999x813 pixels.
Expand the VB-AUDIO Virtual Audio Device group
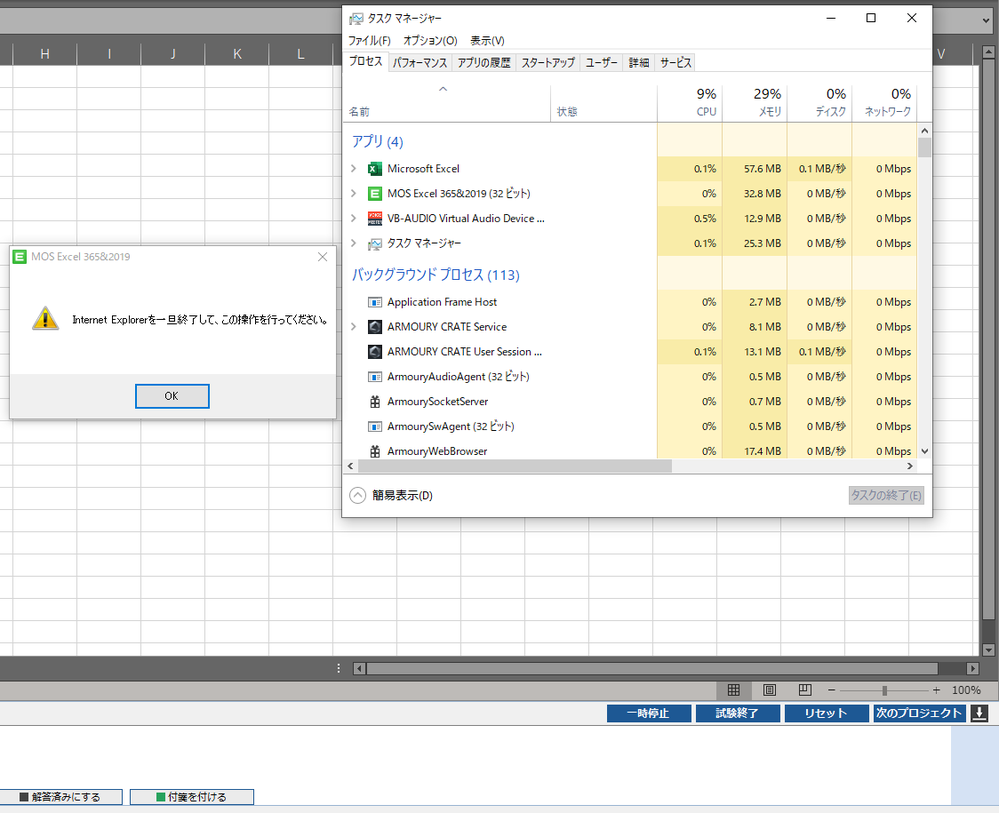[354, 219]
